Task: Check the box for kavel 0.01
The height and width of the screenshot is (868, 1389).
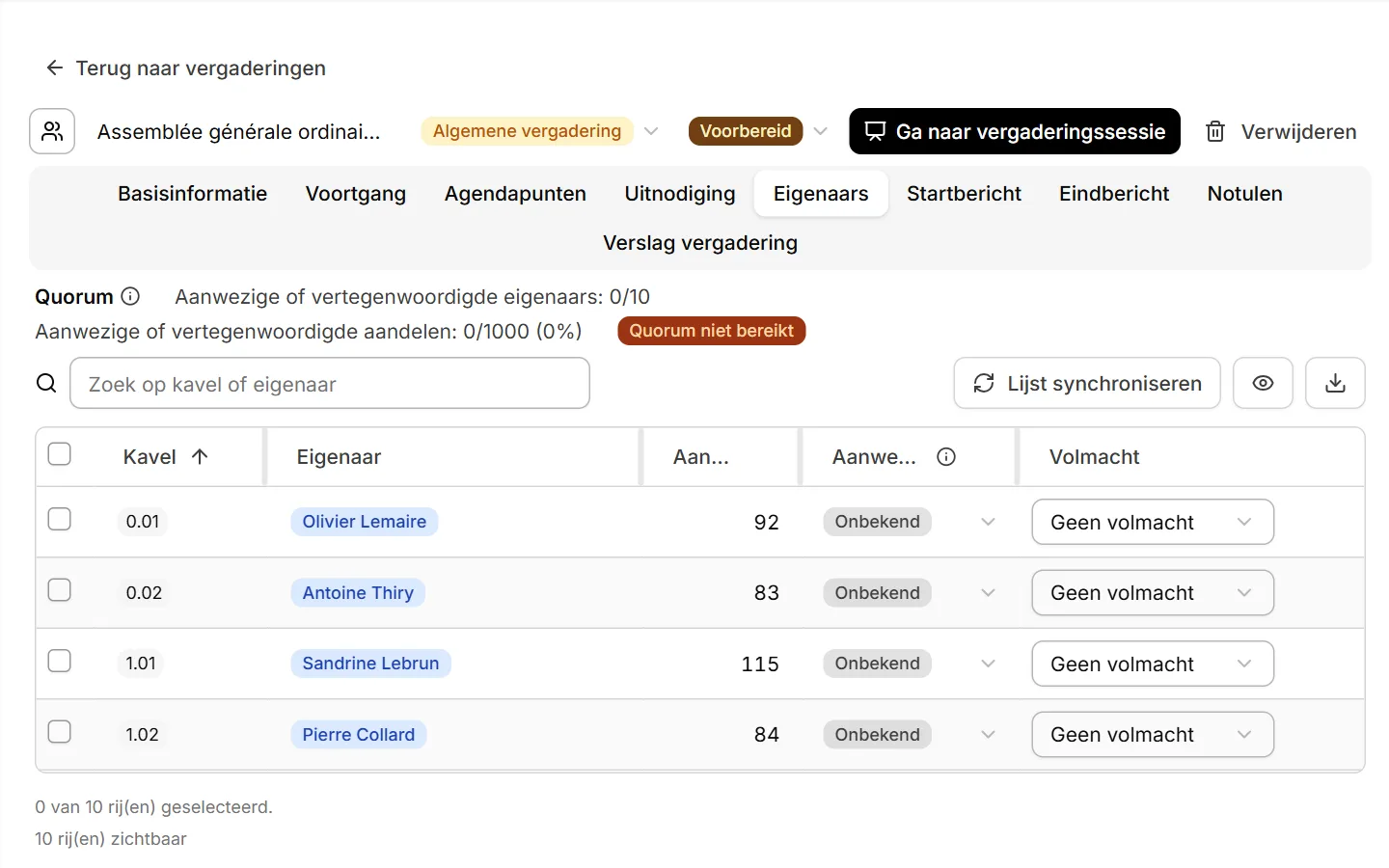Action: [x=60, y=519]
